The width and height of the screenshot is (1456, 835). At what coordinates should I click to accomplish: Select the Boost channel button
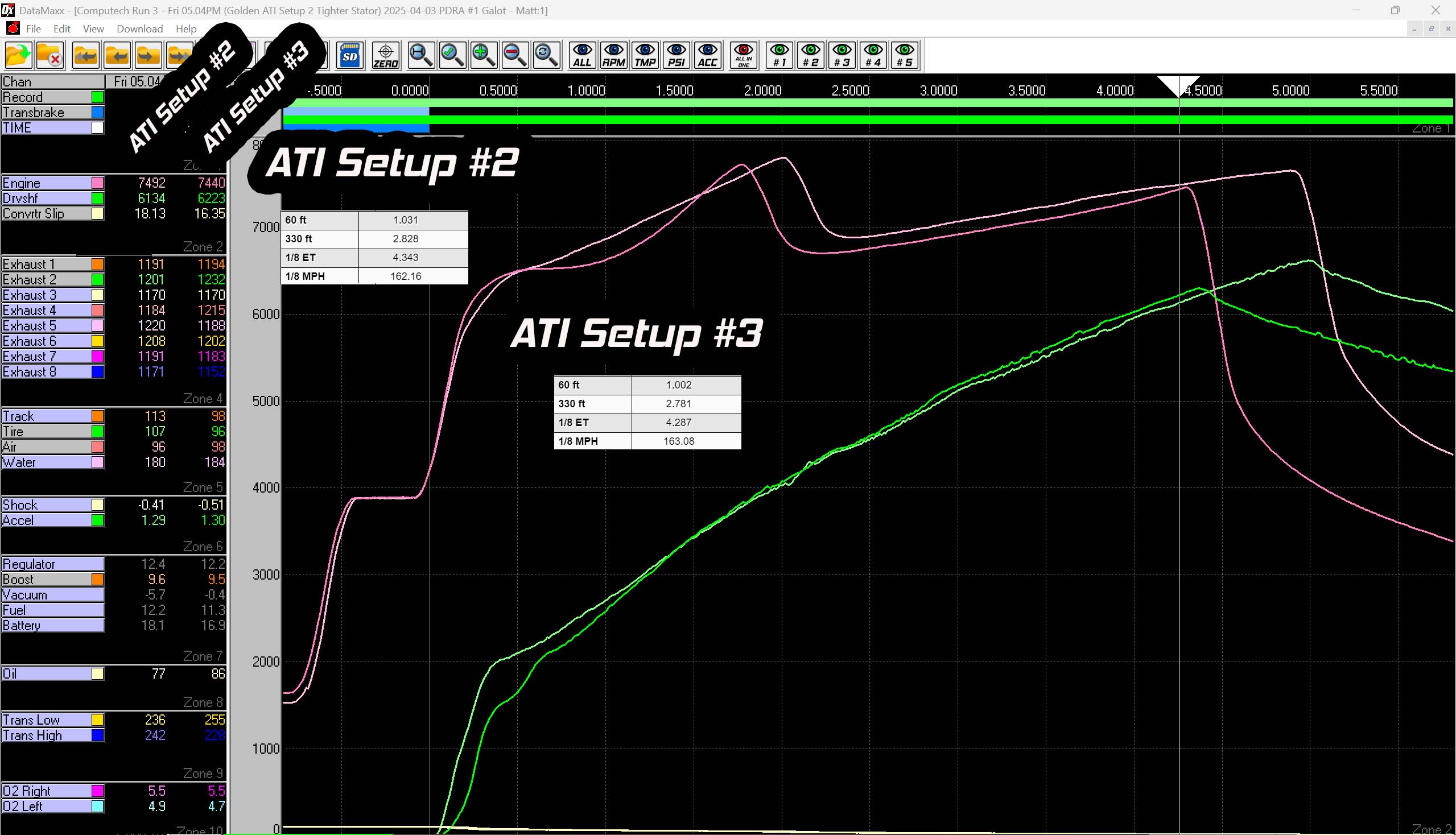(x=53, y=580)
